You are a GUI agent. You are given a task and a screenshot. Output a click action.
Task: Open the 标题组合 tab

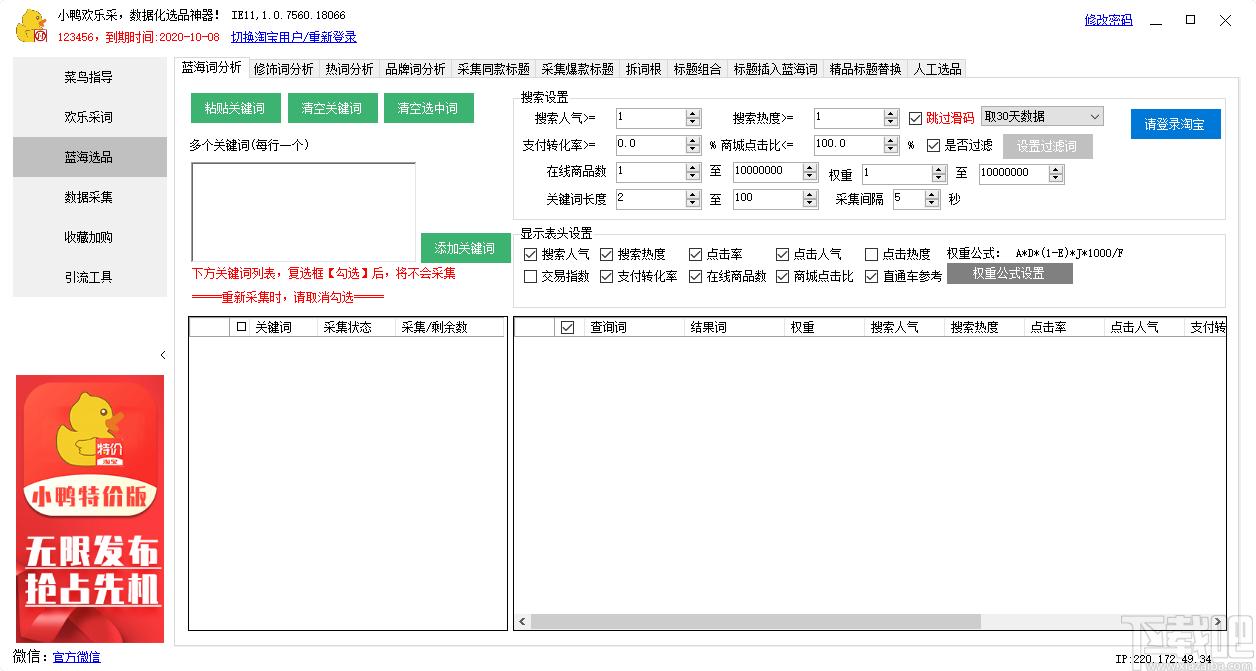point(697,69)
